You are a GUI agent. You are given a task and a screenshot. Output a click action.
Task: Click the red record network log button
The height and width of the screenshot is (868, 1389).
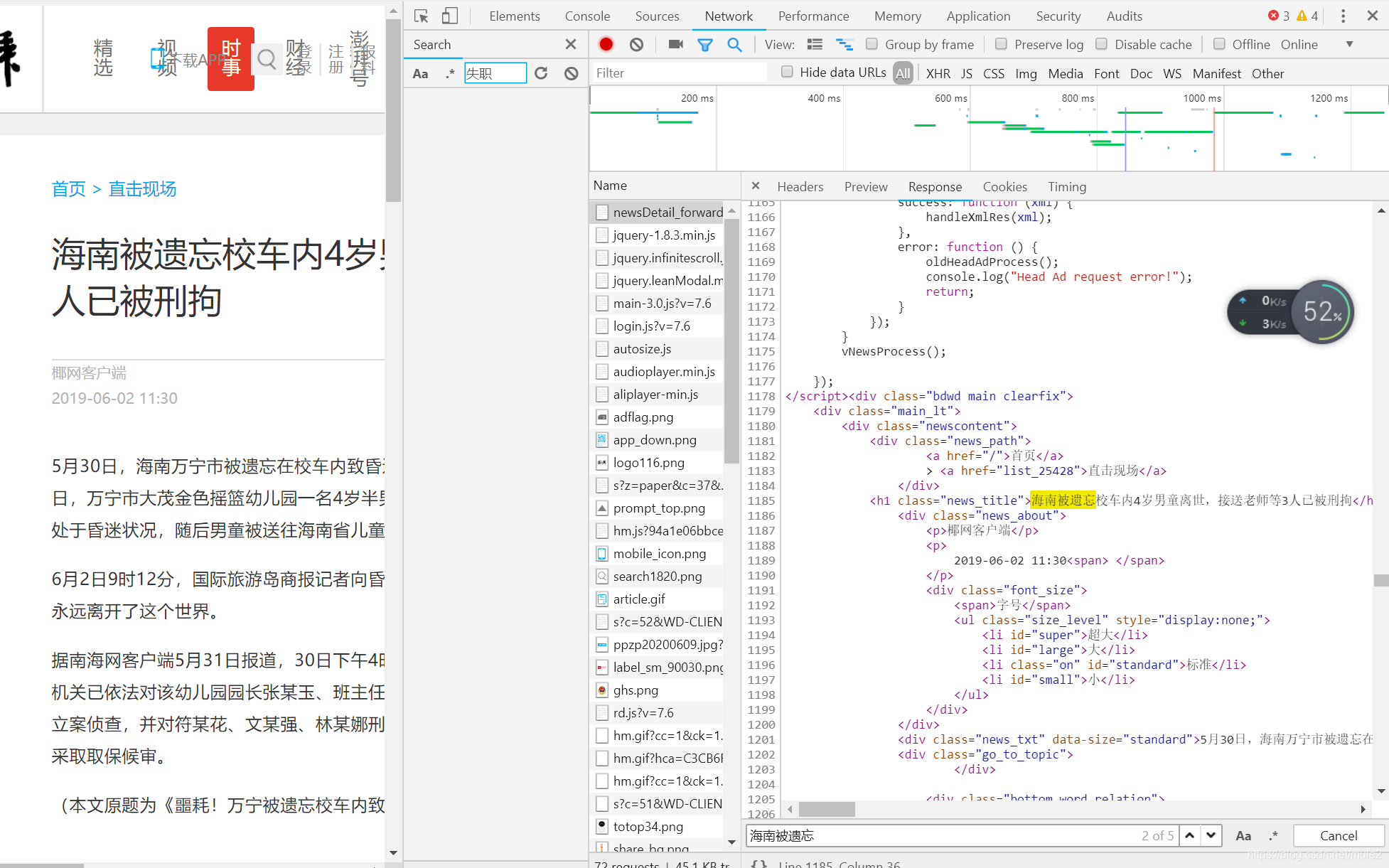click(x=606, y=44)
